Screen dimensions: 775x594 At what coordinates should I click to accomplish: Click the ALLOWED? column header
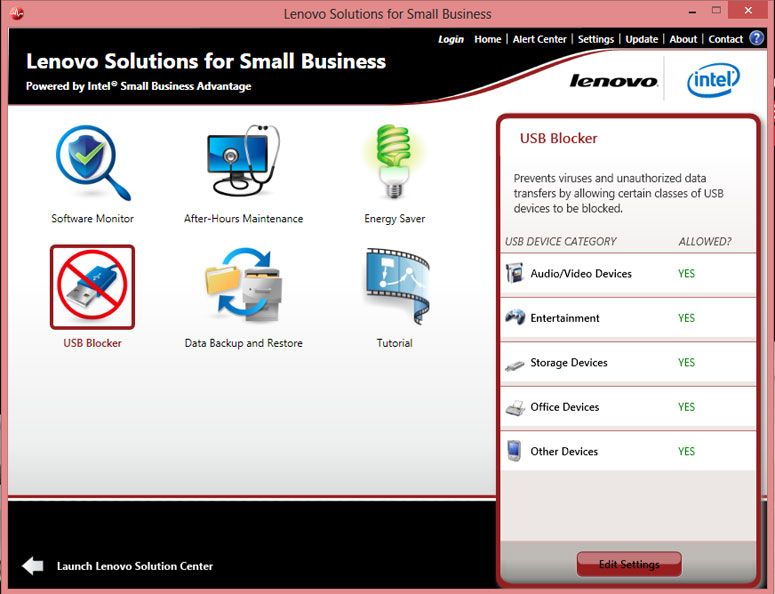(x=704, y=242)
